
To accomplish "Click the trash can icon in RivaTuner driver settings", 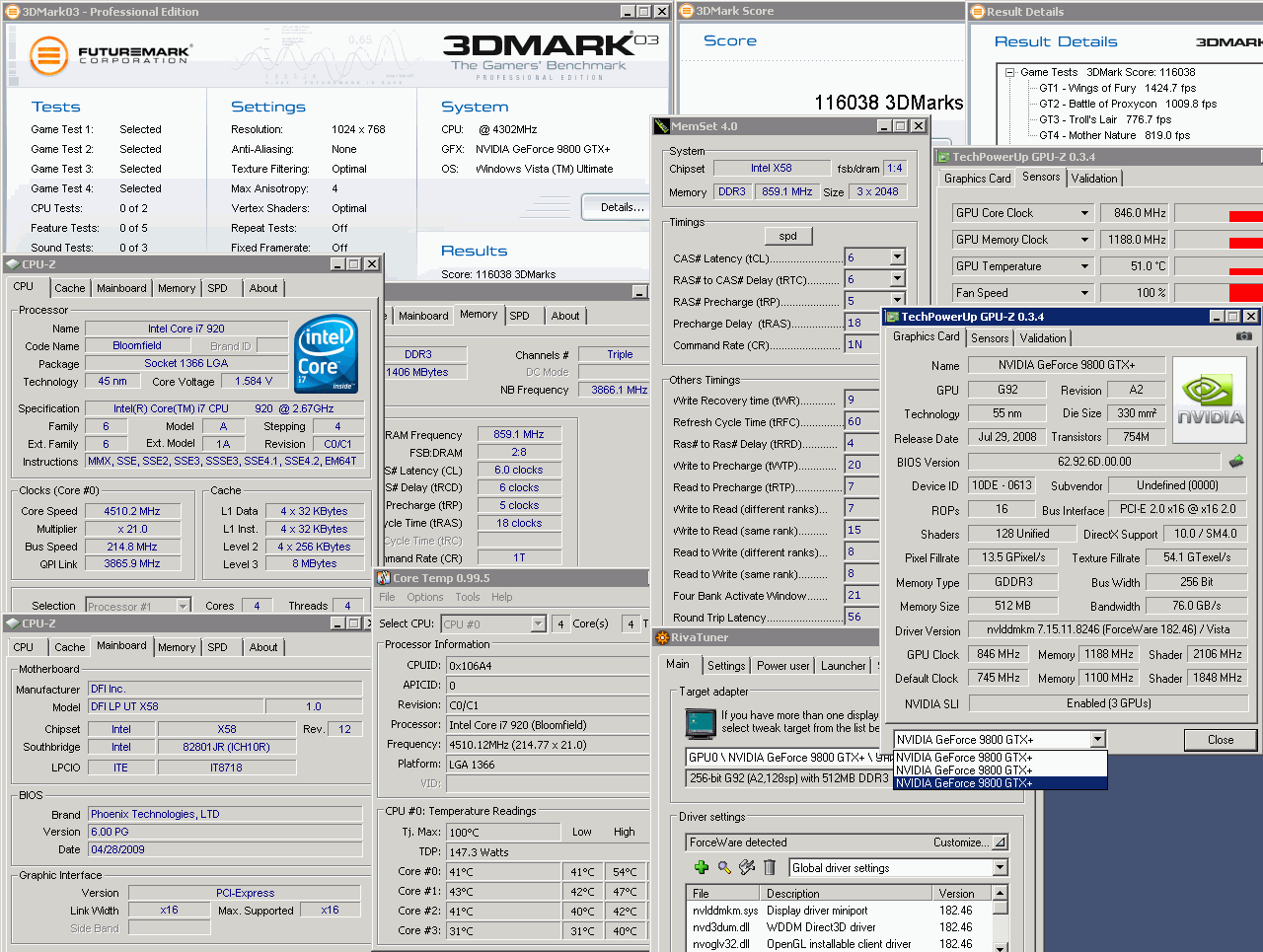I will pos(770,867).
